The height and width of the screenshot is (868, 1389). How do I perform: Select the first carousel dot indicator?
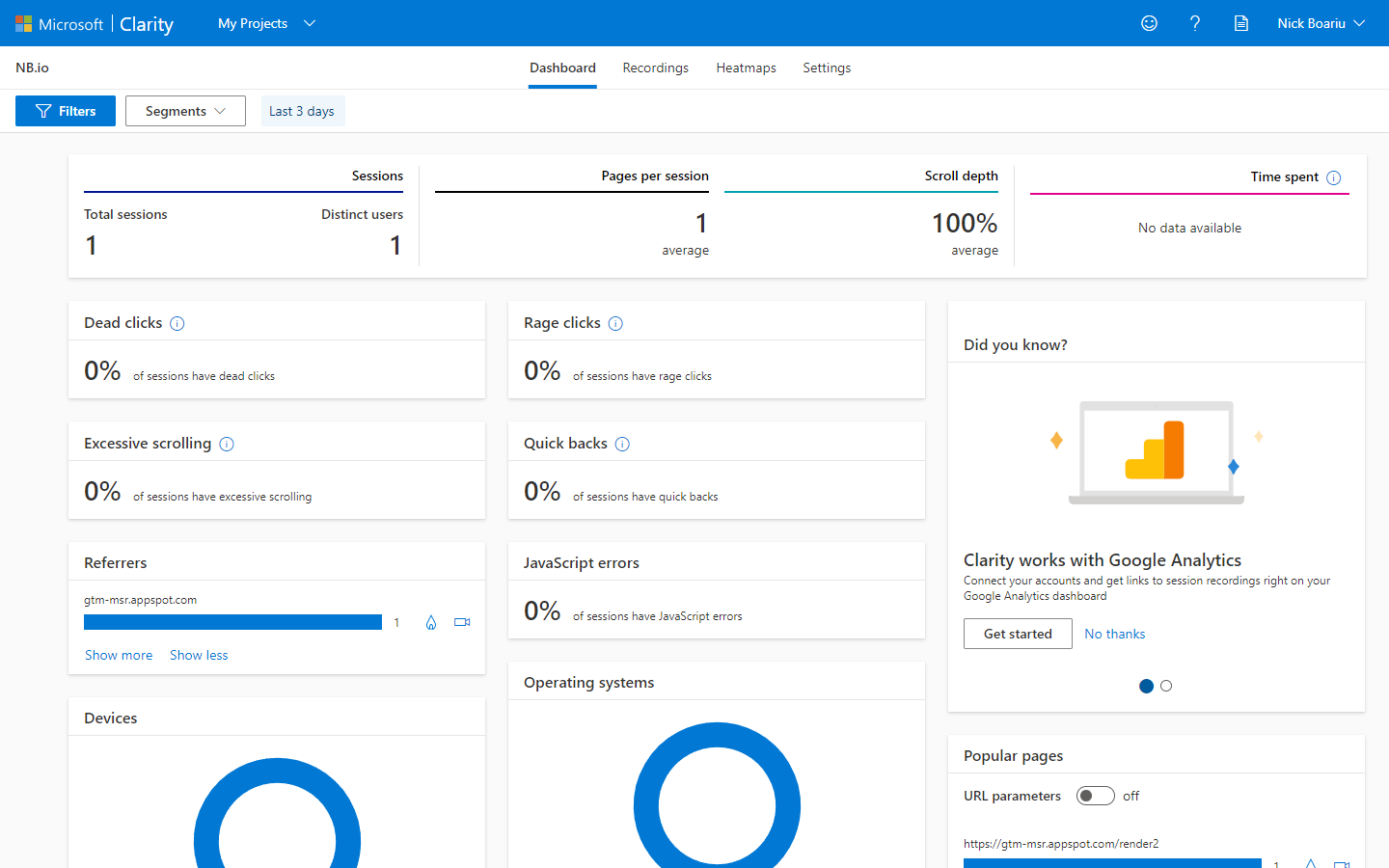[x=1146, y=686]
